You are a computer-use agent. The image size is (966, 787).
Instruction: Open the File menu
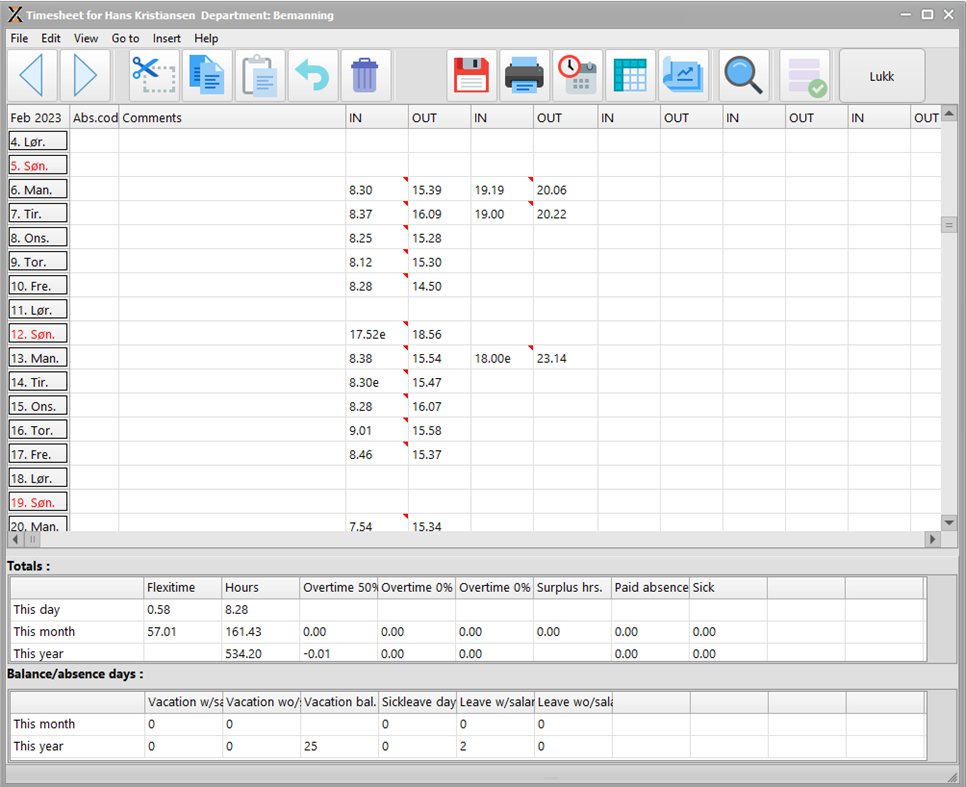pos(19,38)
